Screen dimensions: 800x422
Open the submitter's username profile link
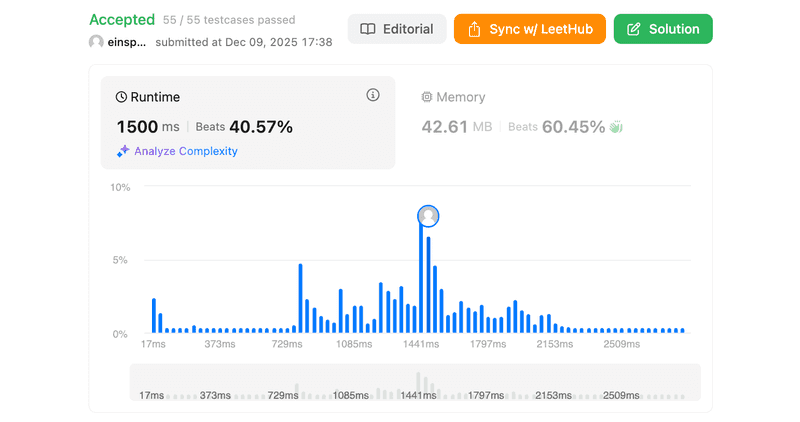(x=127, y=42)
